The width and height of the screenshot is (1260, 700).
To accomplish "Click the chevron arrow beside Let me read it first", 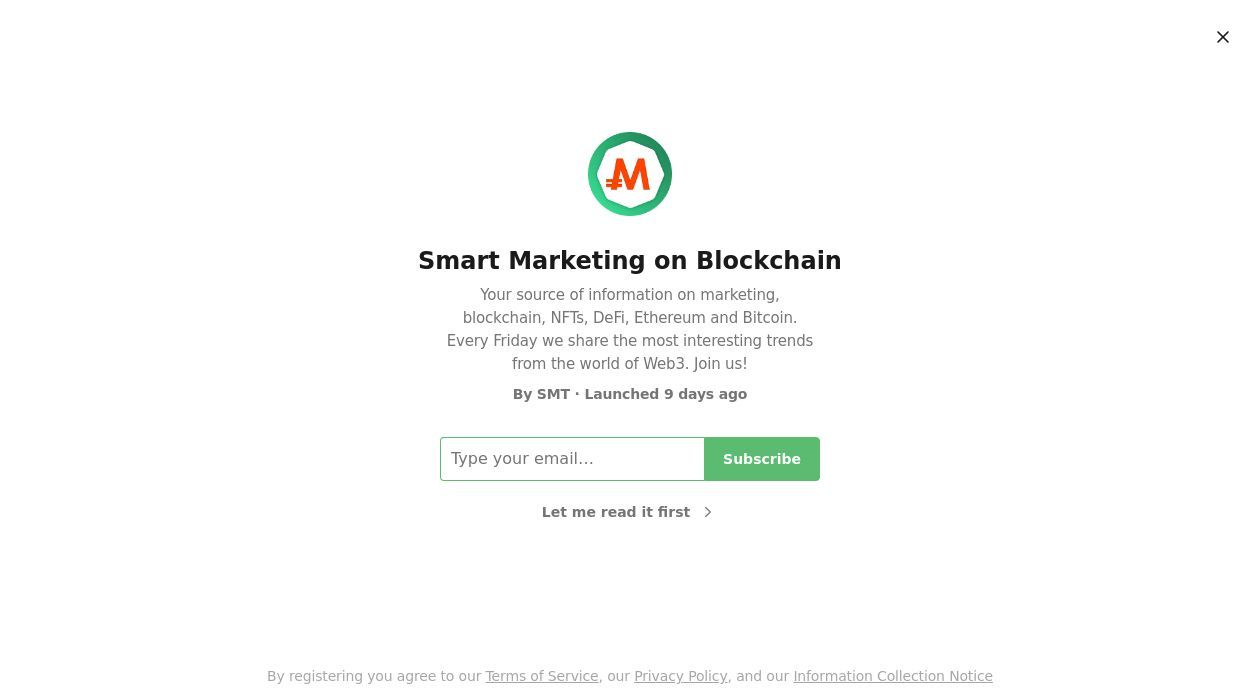I will pyautogui.click(x=708, y=512).
